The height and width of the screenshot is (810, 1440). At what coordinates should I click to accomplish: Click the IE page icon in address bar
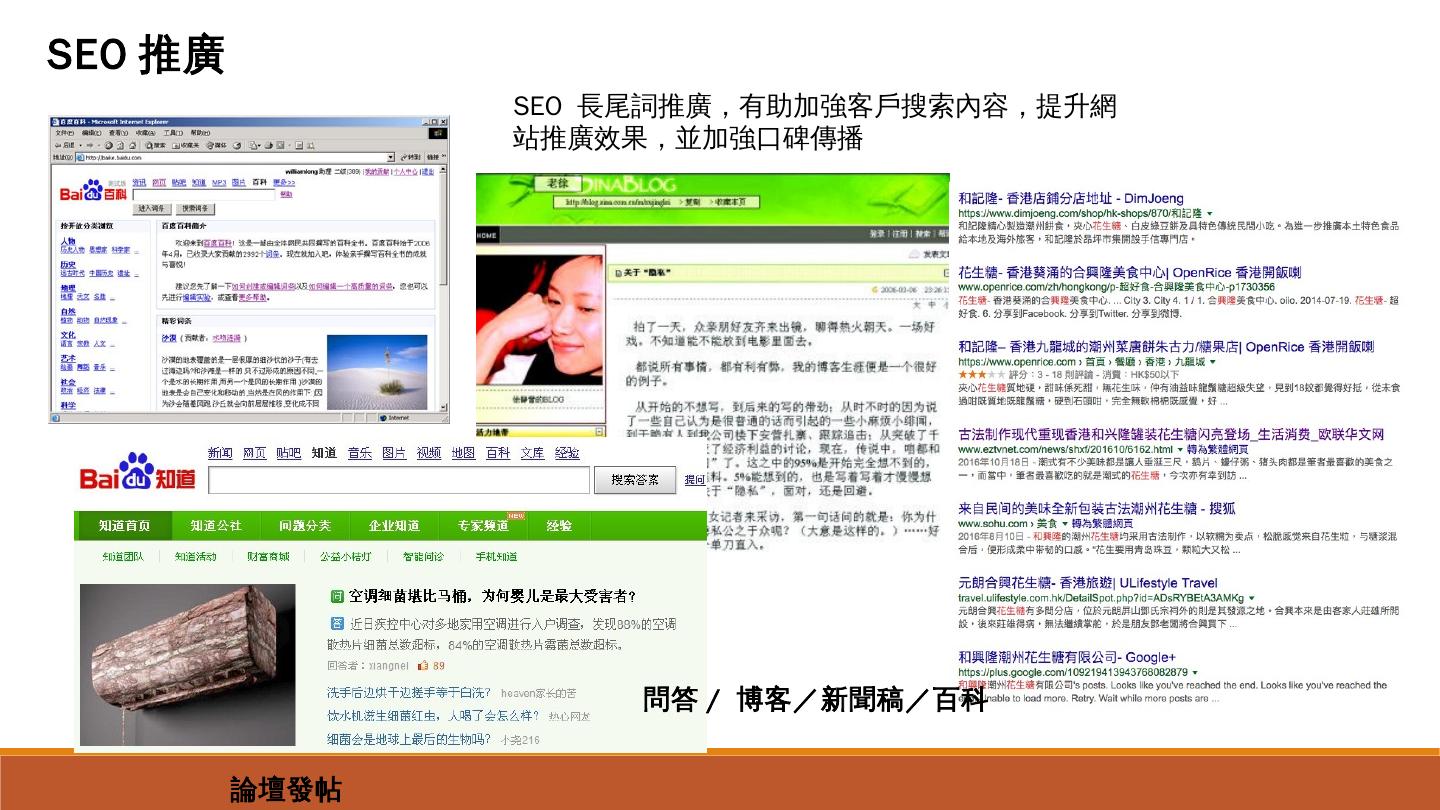pyautogui.click(x=79, y=158)
